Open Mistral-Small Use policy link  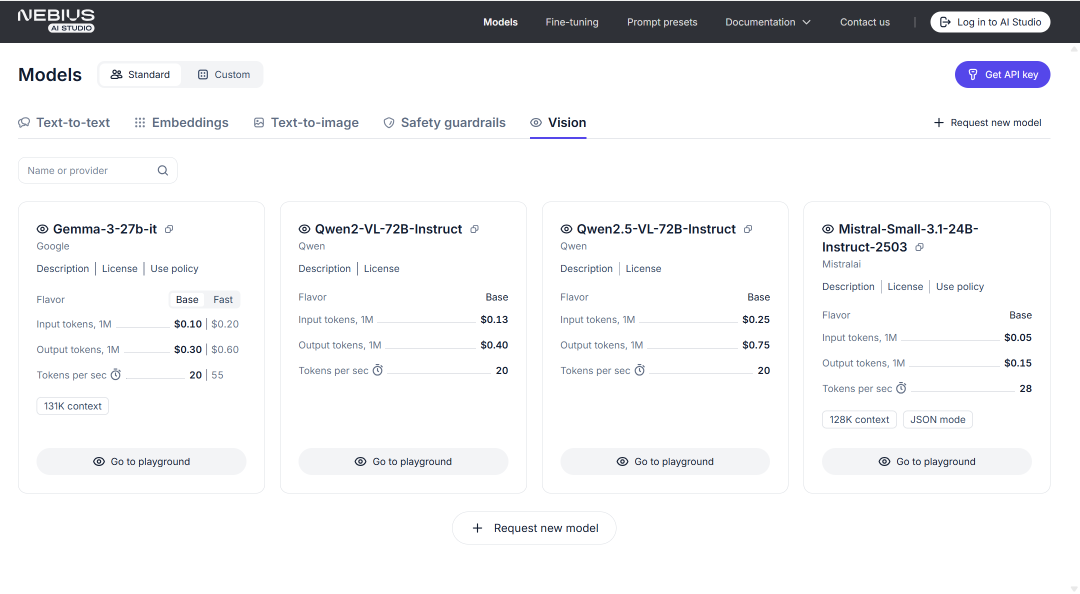coord(959,287)
